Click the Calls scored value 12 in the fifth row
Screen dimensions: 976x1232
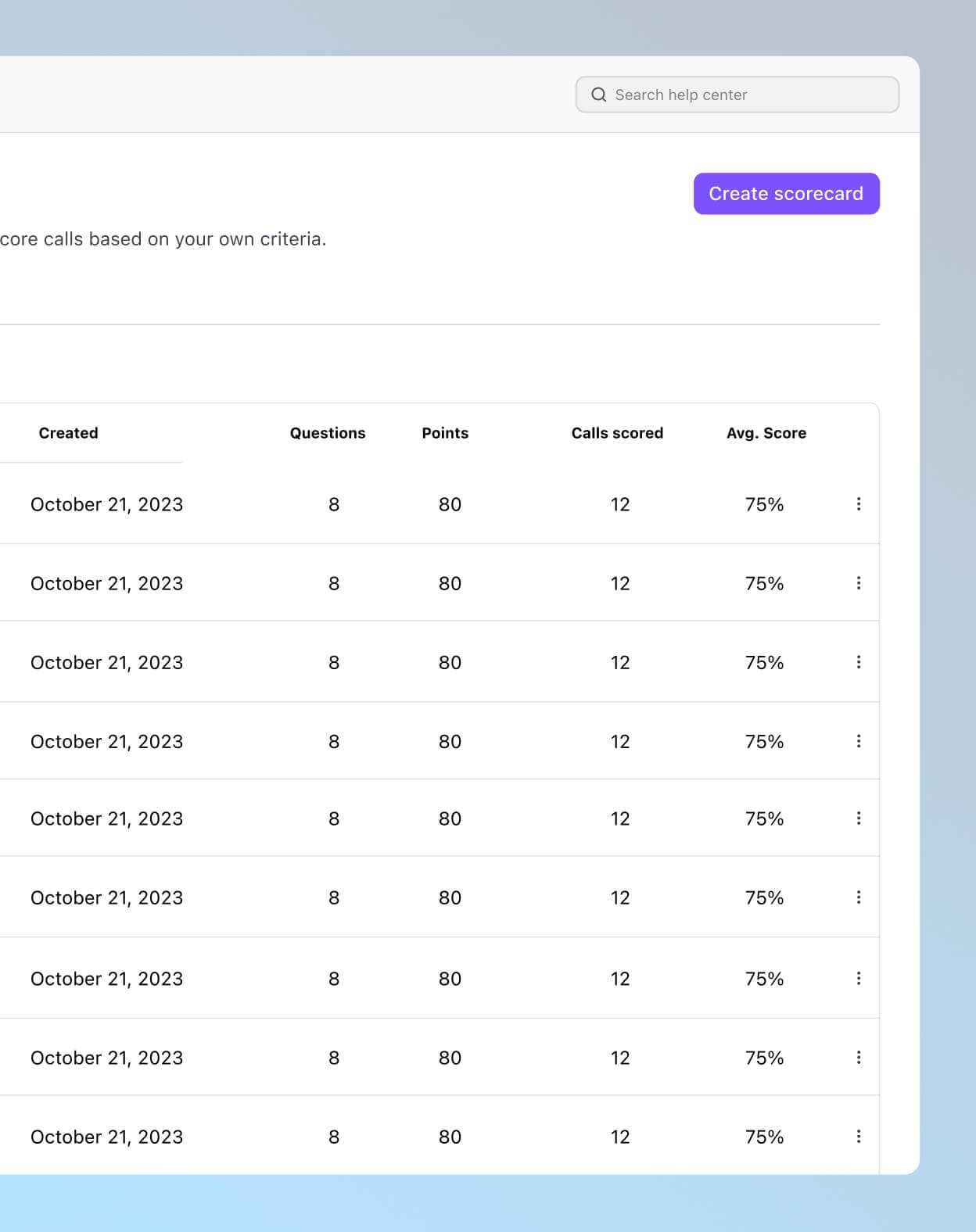(620, 819)
